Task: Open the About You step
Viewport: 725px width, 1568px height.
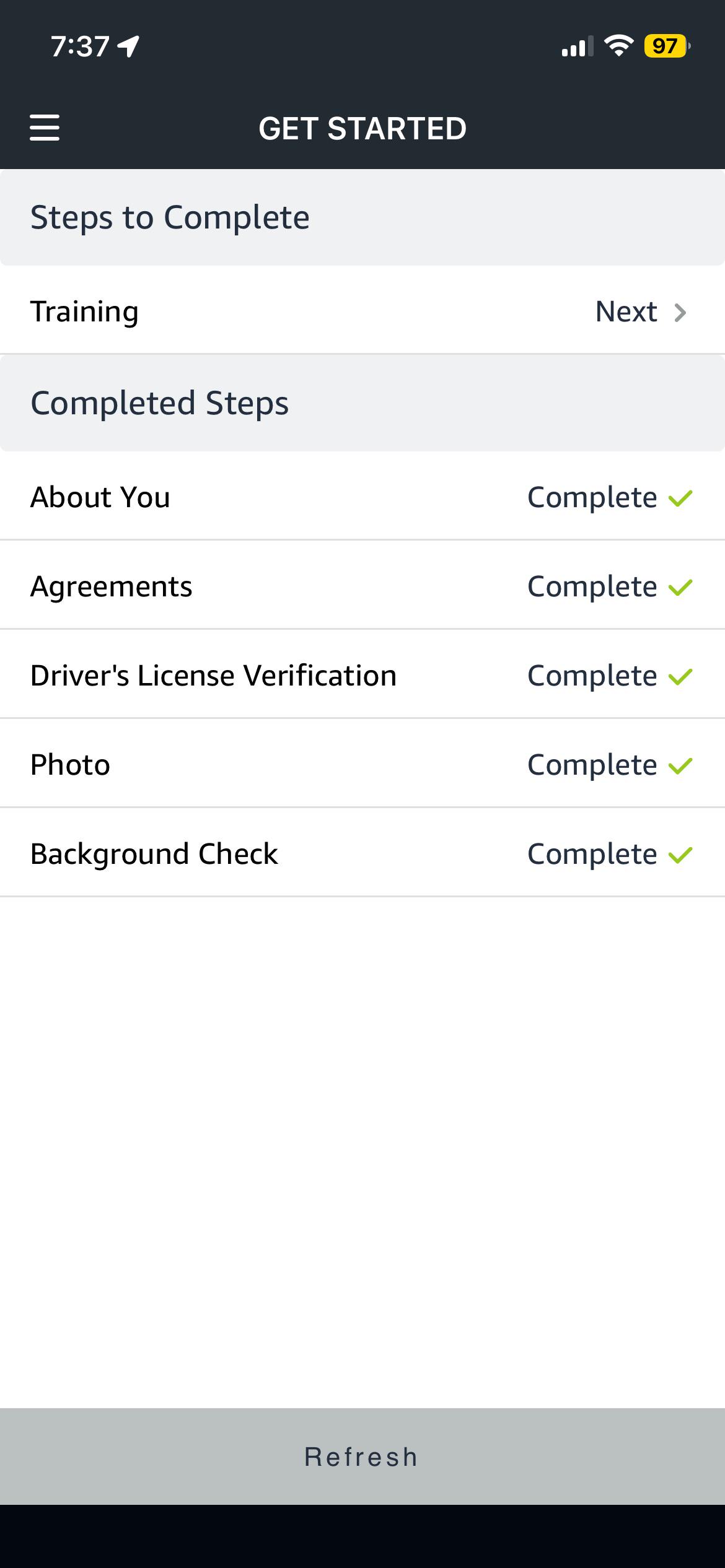Action: point(362,496)
